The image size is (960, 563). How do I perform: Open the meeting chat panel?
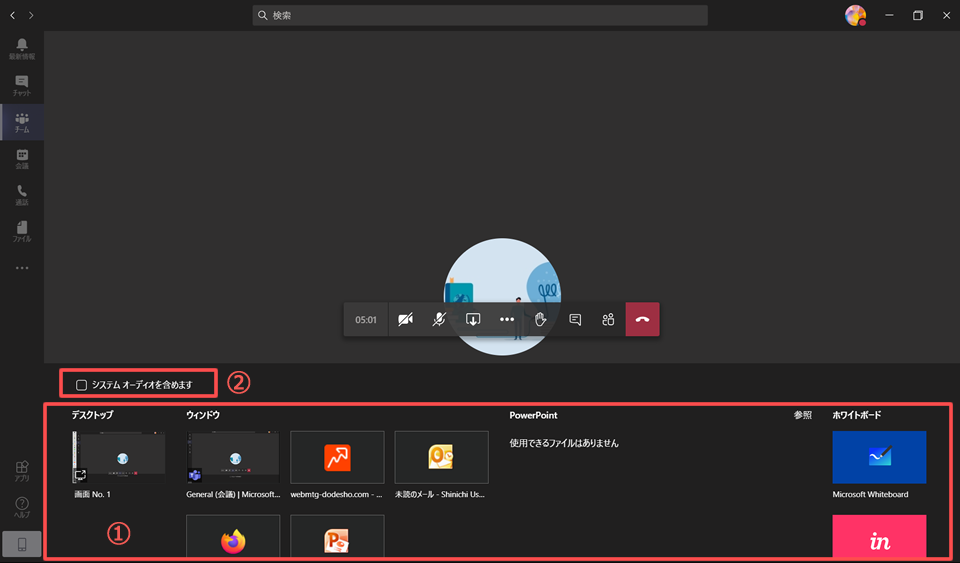coord(575,319)
